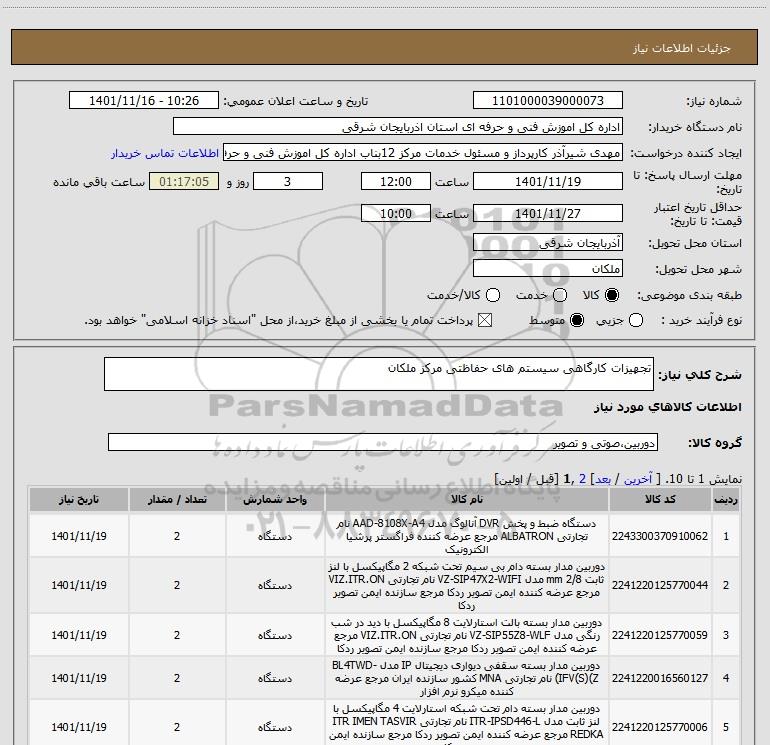Click the ردیف column header
770x745 pixels.
coord(726,499)
